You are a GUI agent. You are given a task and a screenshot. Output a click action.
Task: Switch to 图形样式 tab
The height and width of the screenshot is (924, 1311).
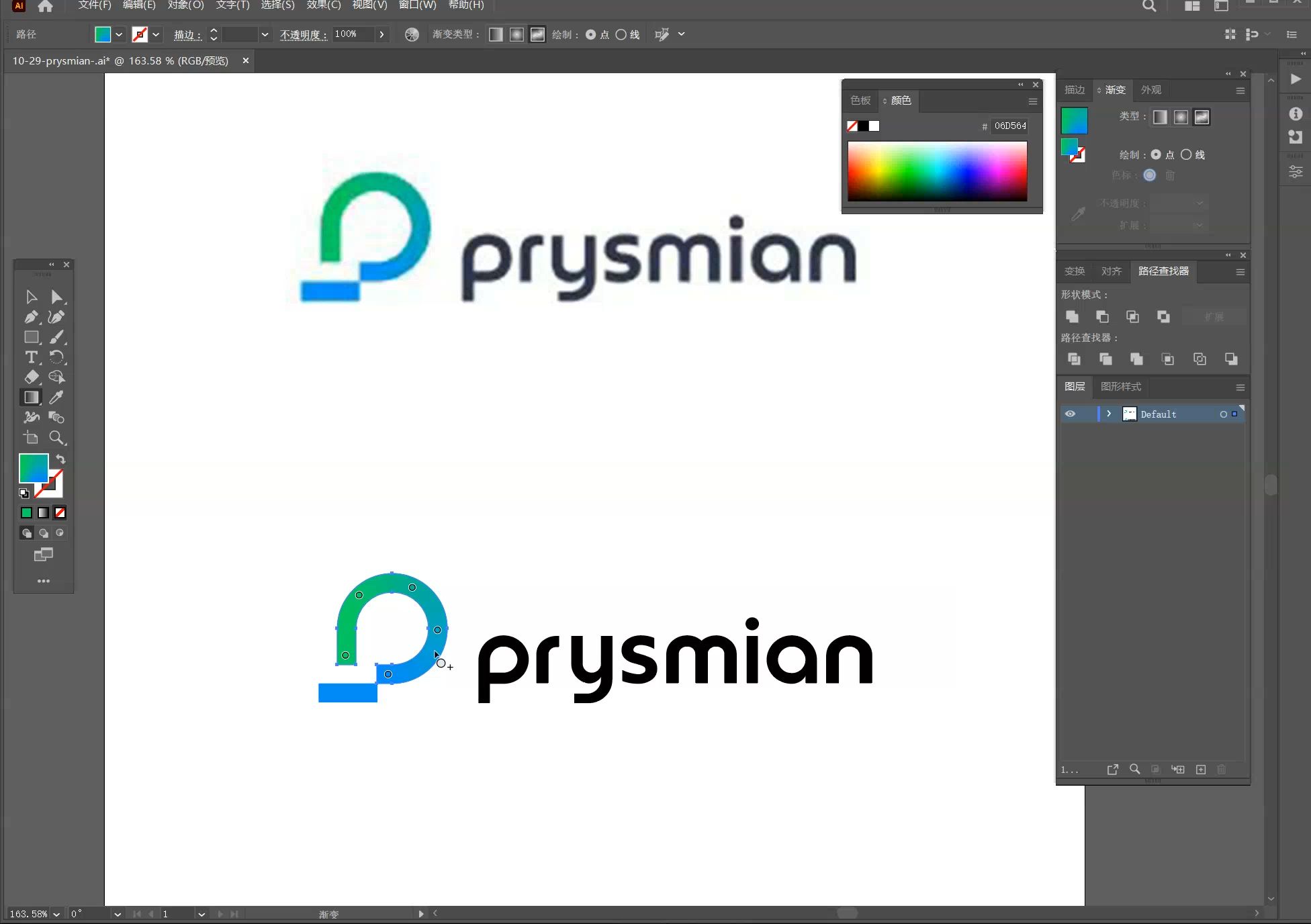[x=1121, y=387]
